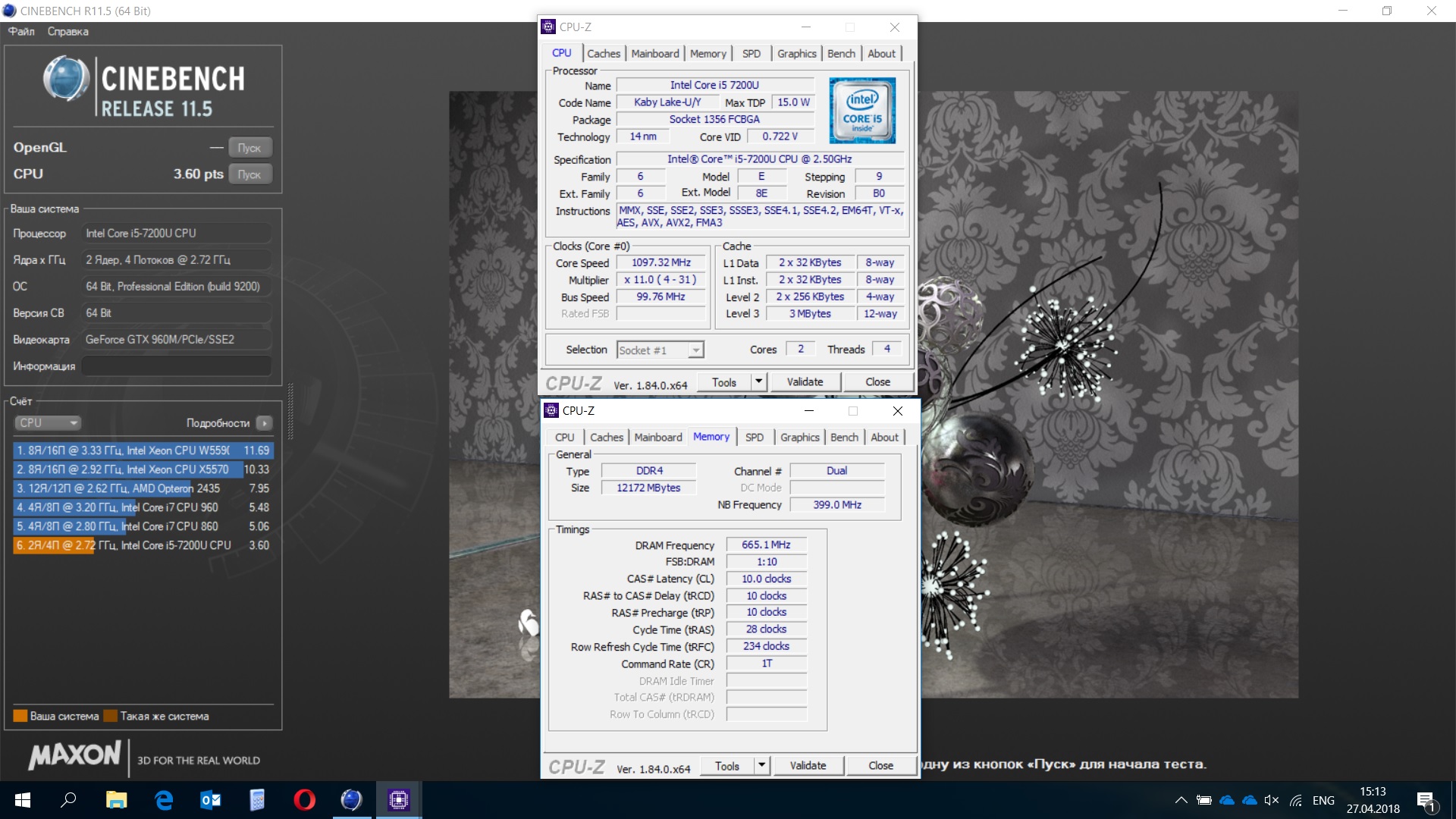Open File Explorer from the taskbar

pyautogui.click(x=116, y=800)
